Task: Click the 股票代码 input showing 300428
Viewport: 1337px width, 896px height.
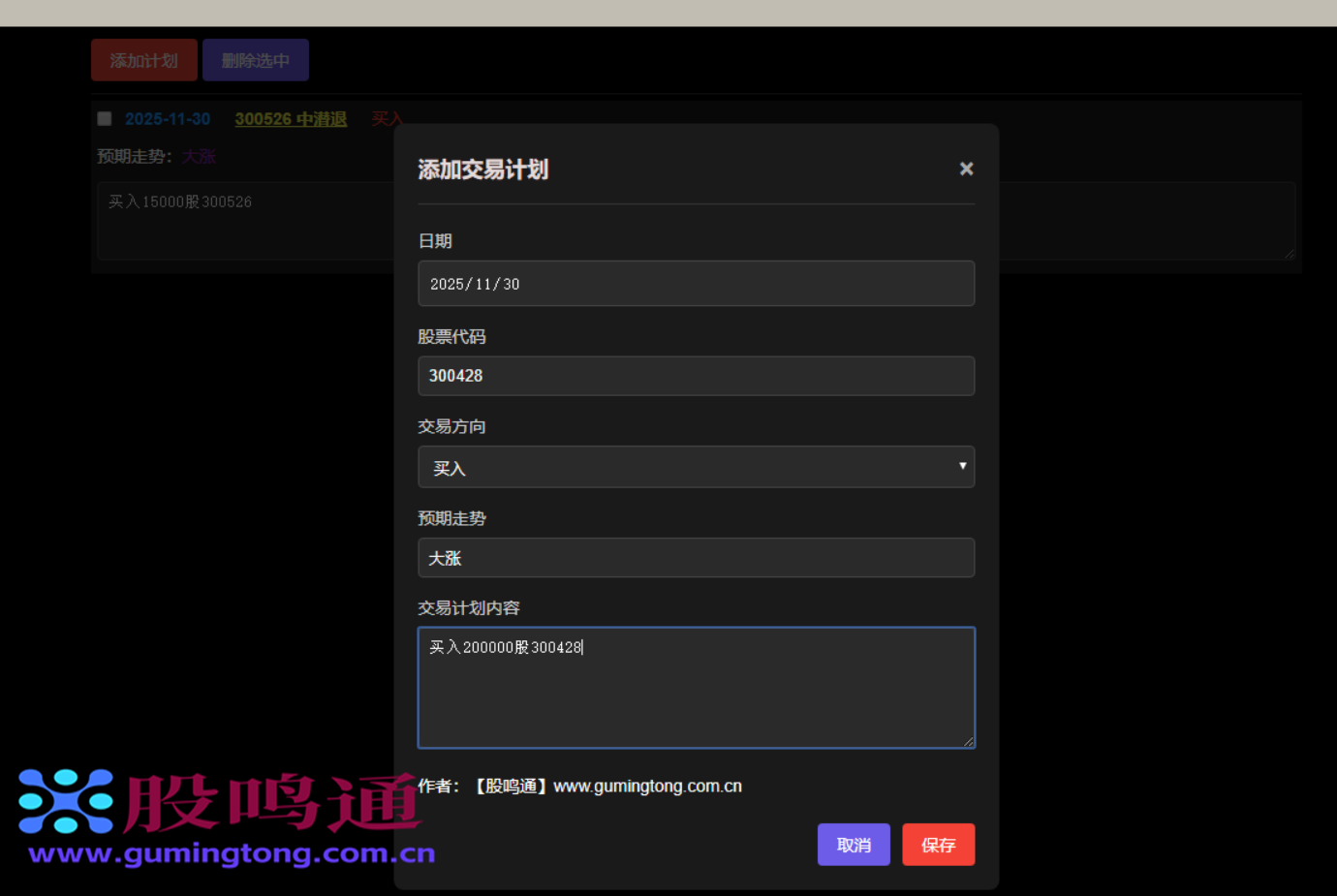Action: (697, 376)
